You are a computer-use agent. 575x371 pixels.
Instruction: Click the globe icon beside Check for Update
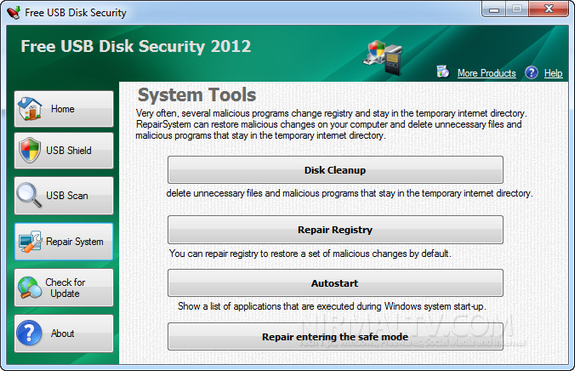point(30,287)
